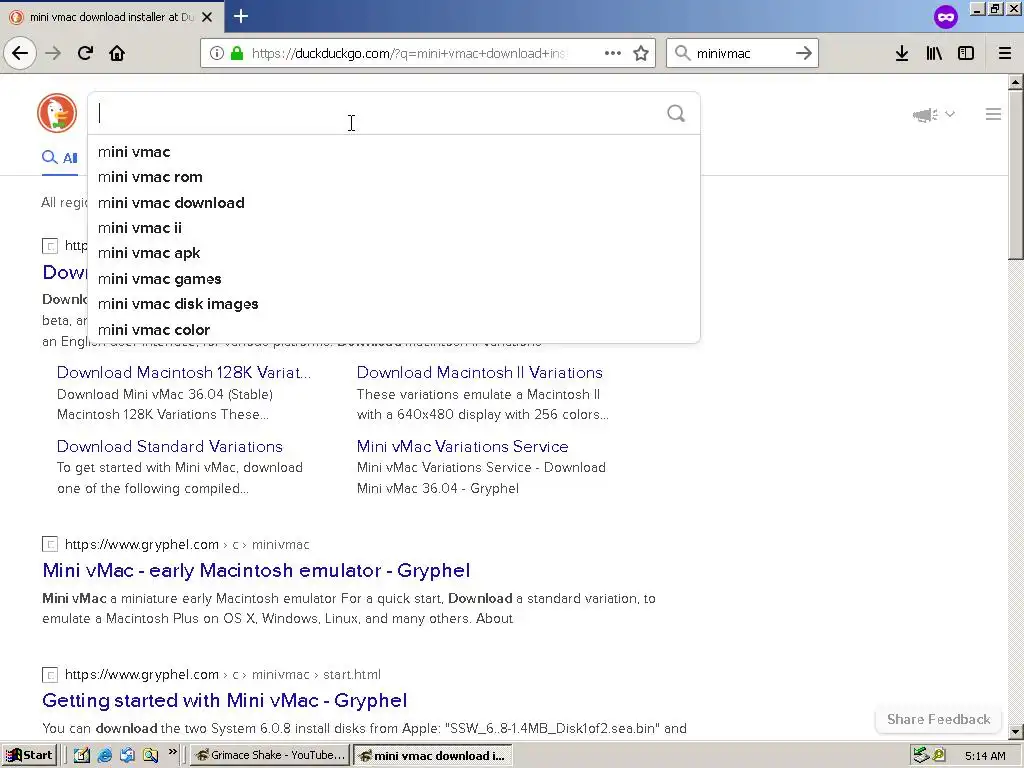Open the Firefox home page
This screenshot has width=1024, height=768.
[x=117, y=53]
